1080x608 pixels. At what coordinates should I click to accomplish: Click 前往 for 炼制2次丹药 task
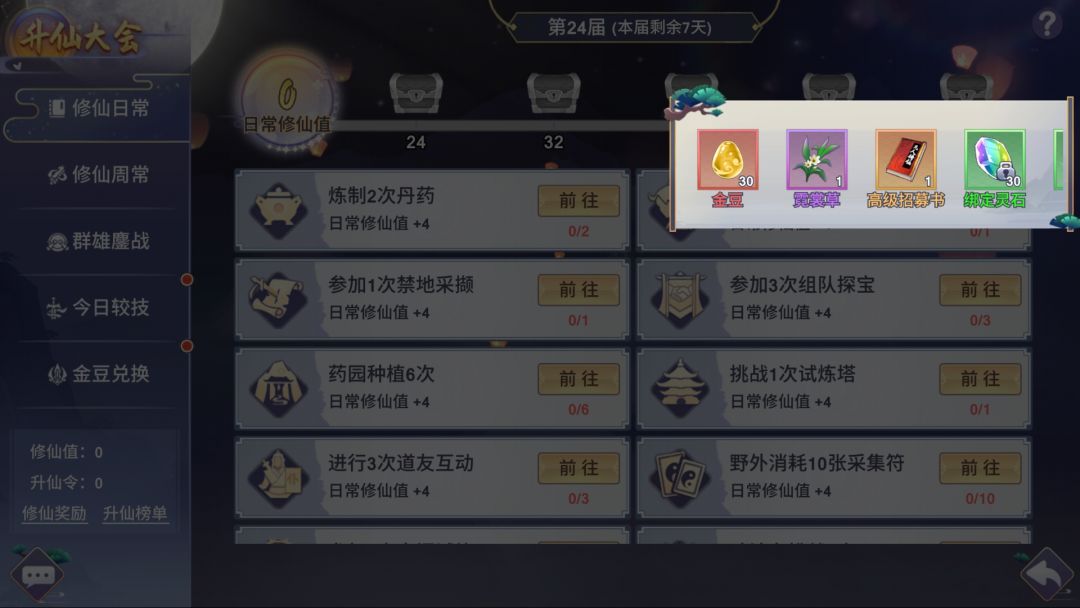click(579, 200)
